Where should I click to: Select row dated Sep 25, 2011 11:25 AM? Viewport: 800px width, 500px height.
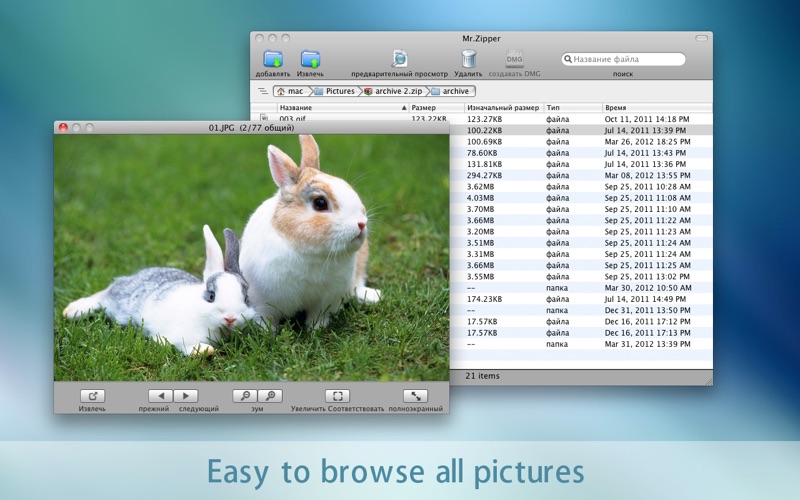[581, 265]
